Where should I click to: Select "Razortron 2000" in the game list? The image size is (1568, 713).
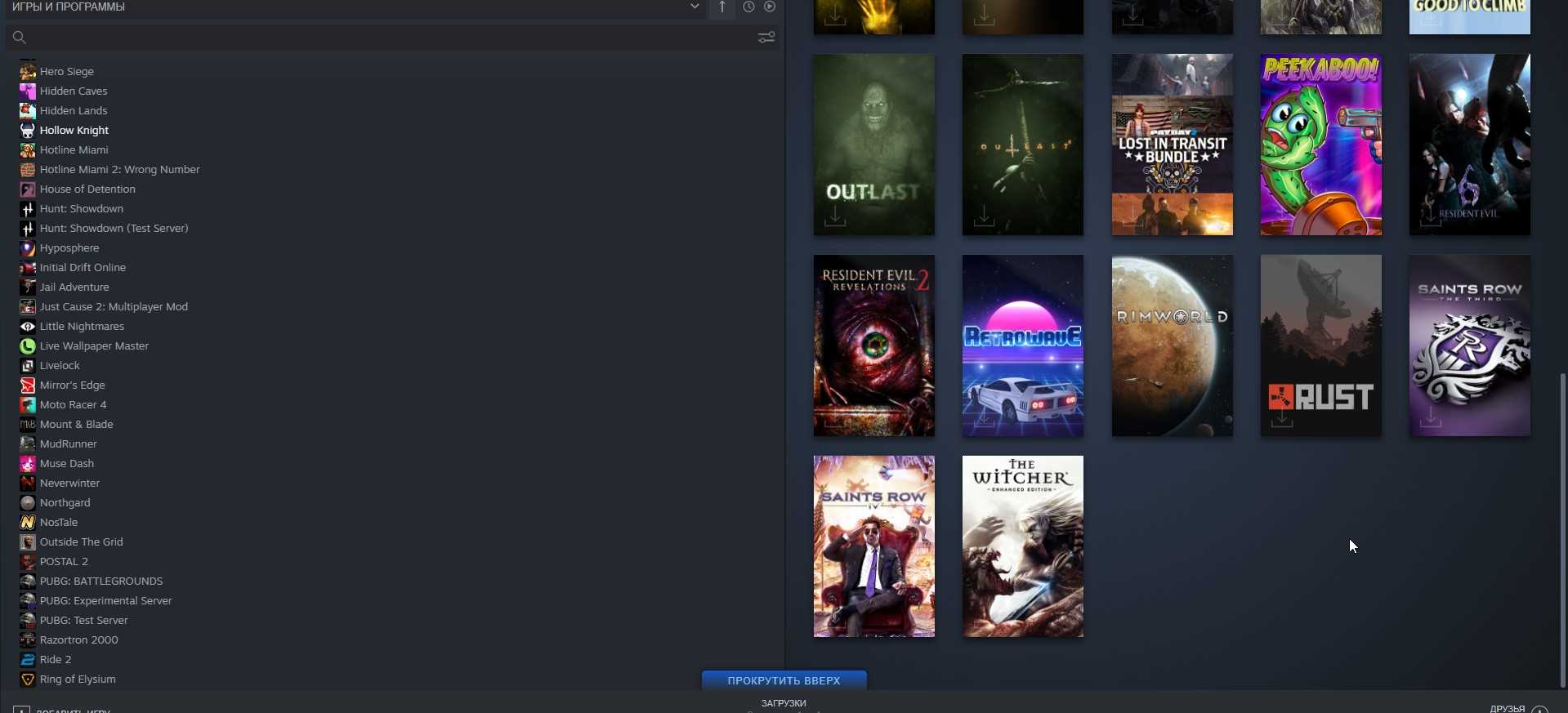point(79,640)
